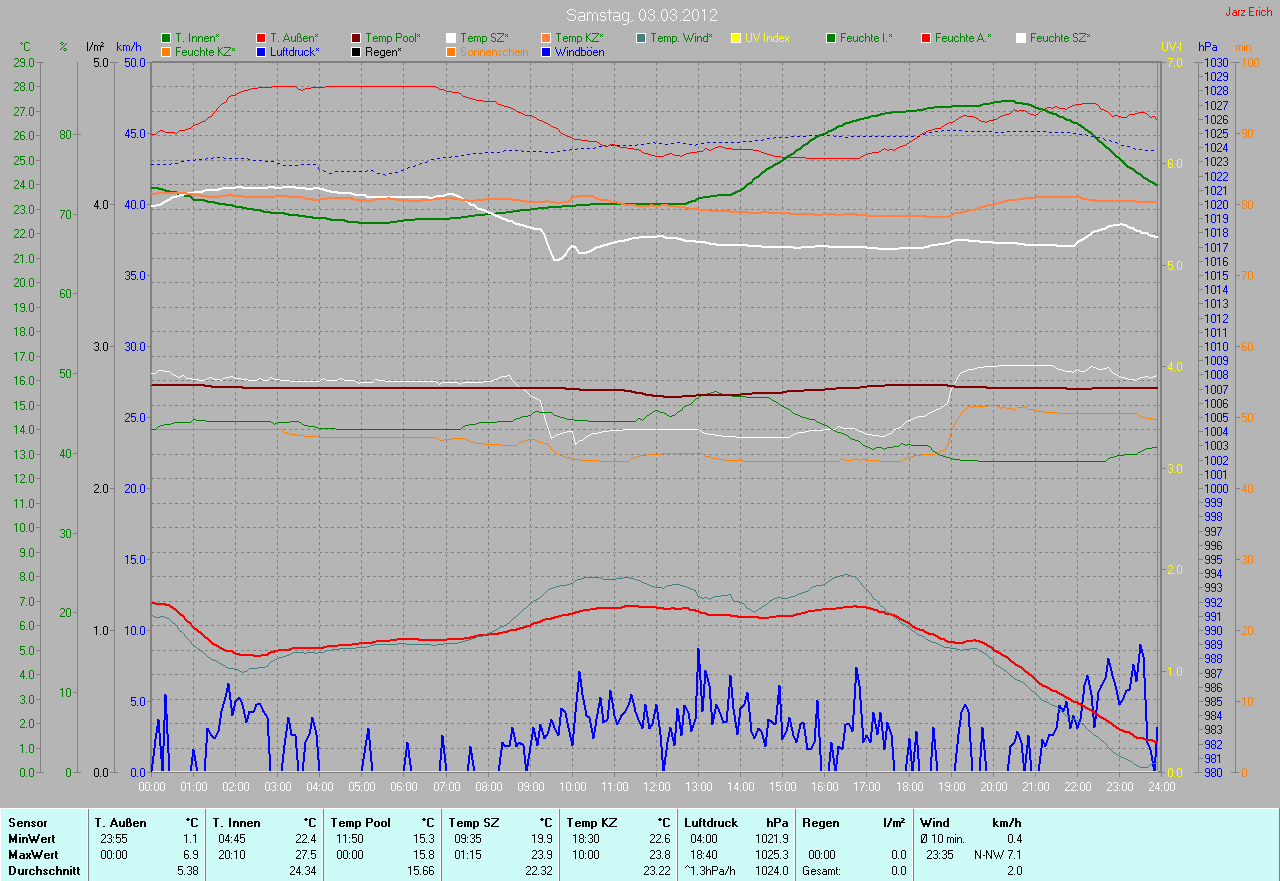Toggle the Windböen series label in legend
This screenshot has width=1280, height=881.
point(579,51)
